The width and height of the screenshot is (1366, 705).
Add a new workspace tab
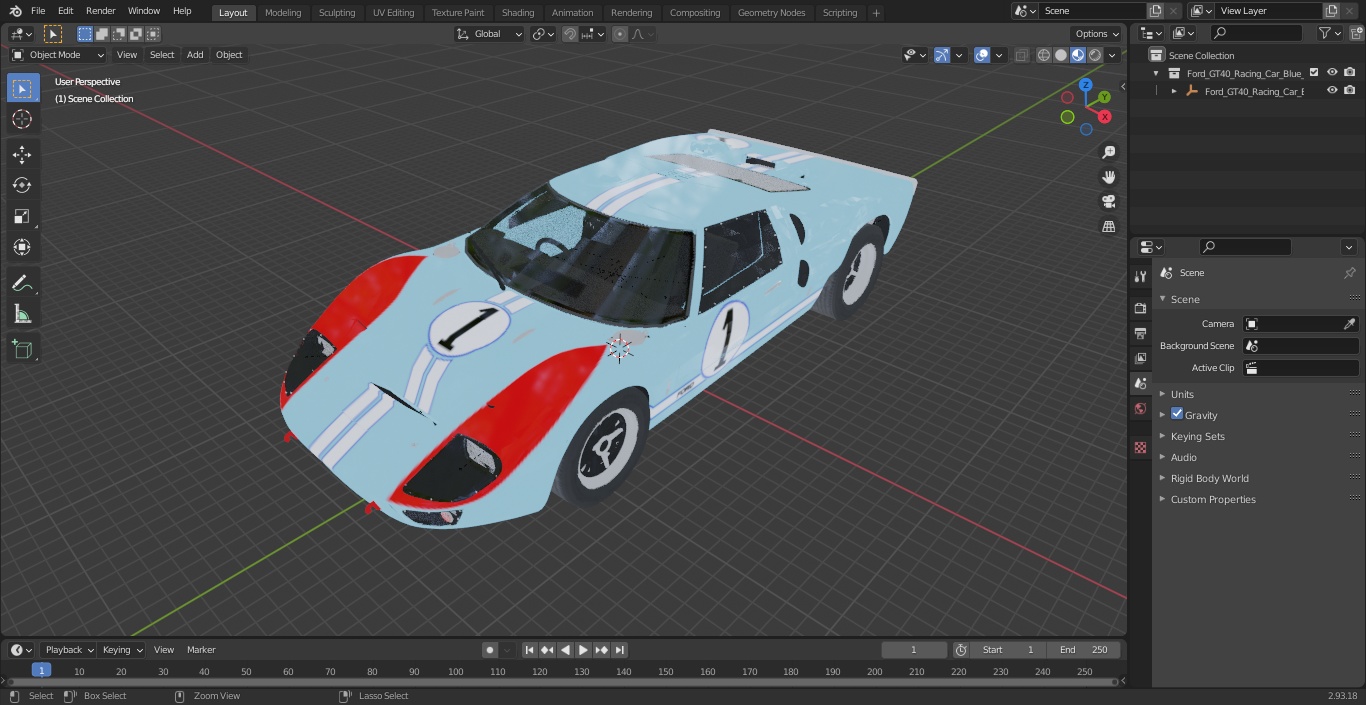point(876,13)
